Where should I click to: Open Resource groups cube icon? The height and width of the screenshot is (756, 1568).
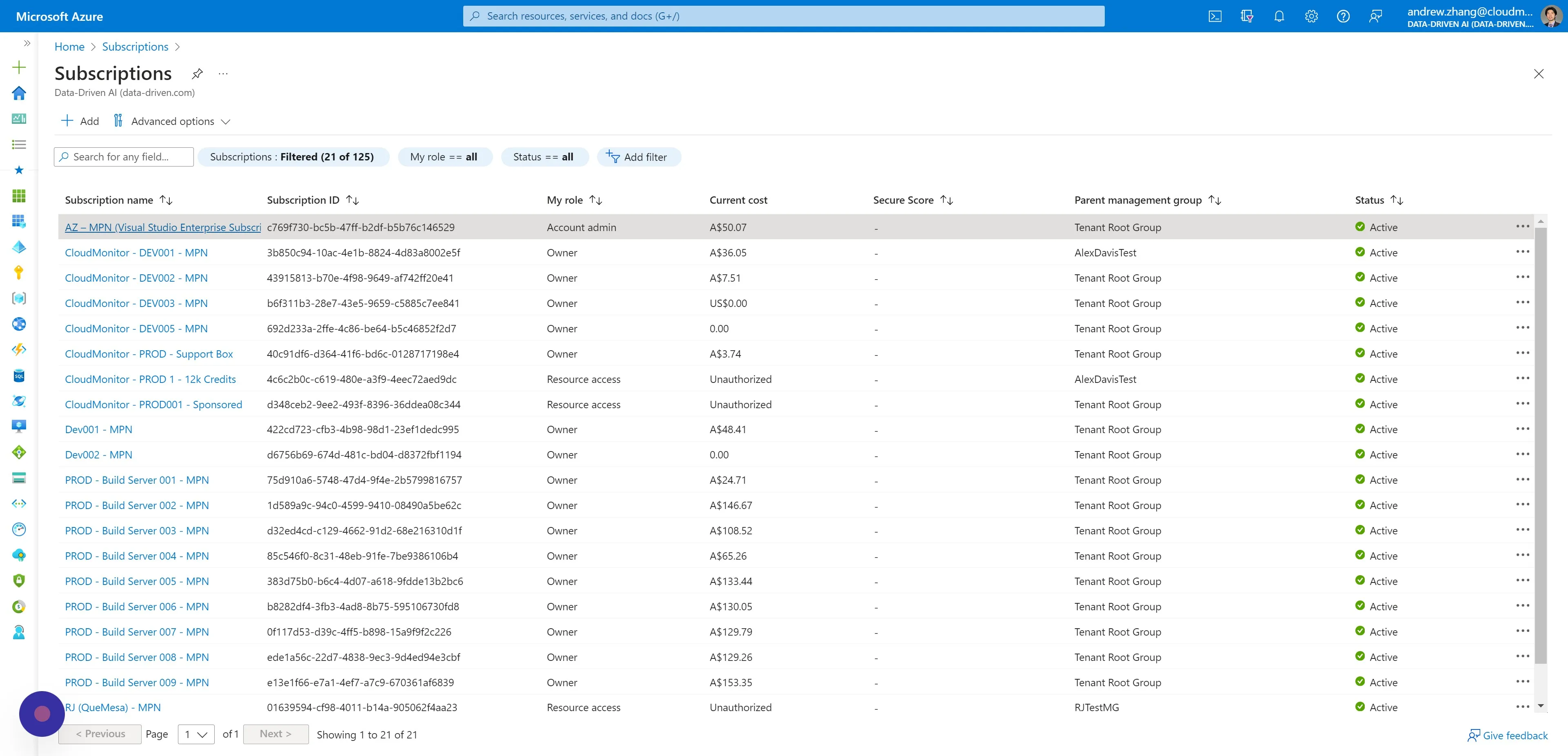[19, 298]
